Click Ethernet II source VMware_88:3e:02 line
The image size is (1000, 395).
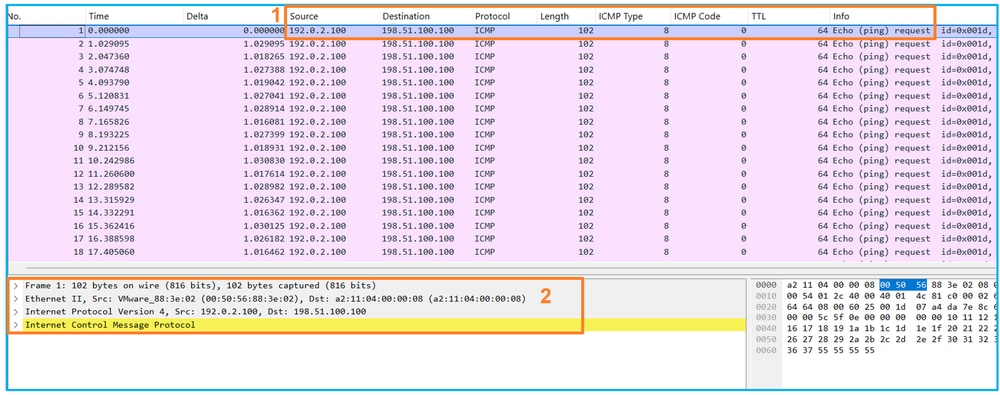(275, 299)
